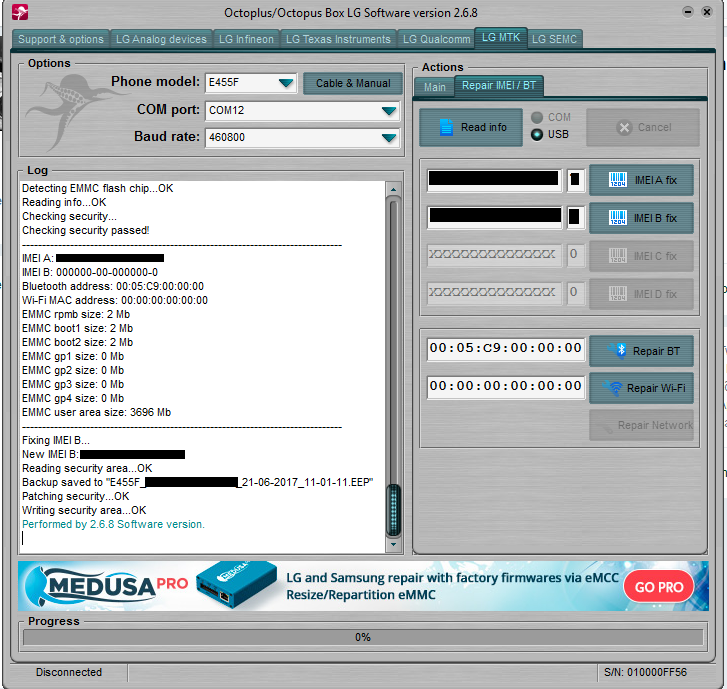This screenshot has height=689, width=727.
Task: Click log line 'Writing security area...OK'
Action: [x=84, y=510]
